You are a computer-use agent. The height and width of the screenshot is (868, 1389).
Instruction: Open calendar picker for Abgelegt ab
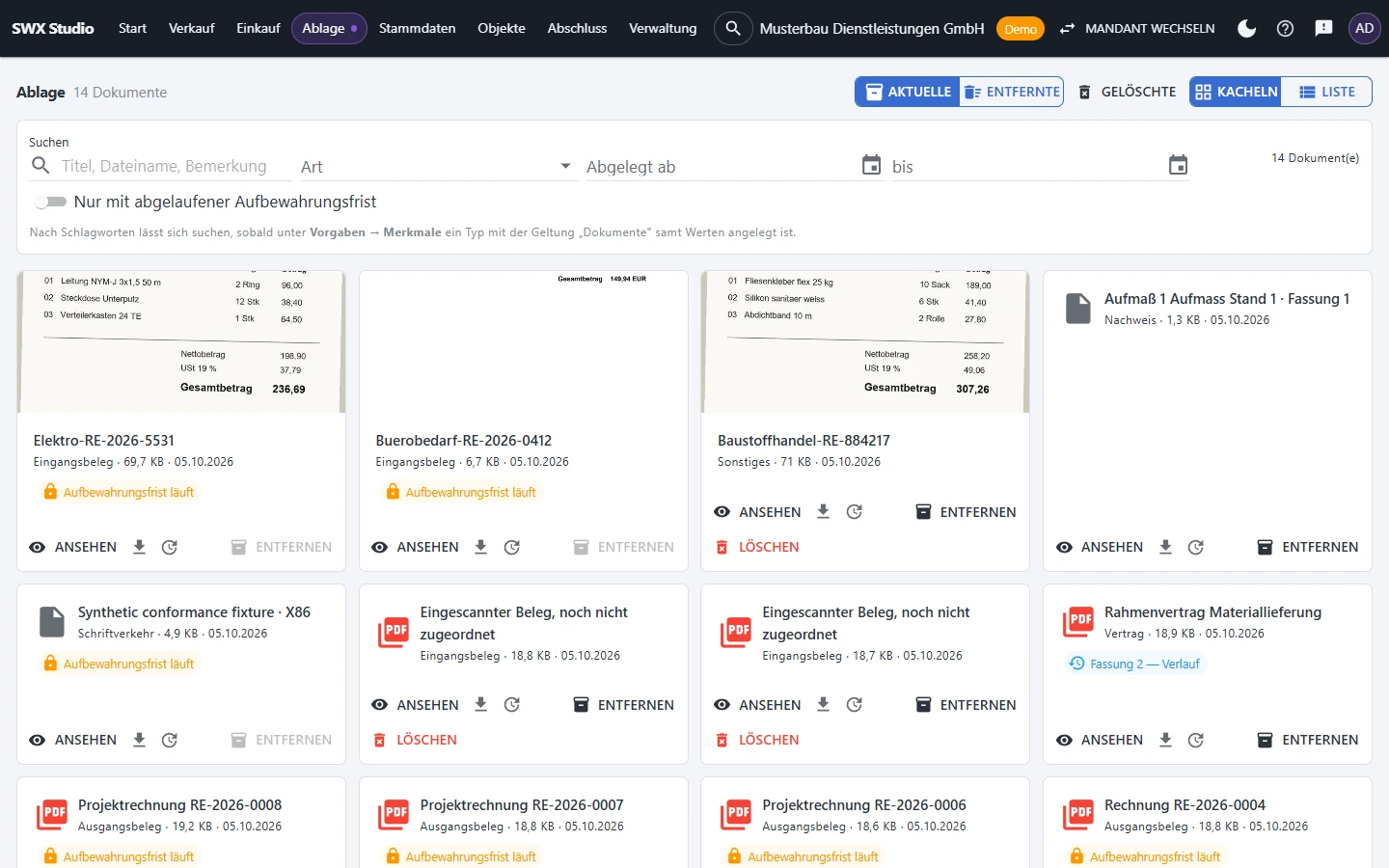[871, 165]
